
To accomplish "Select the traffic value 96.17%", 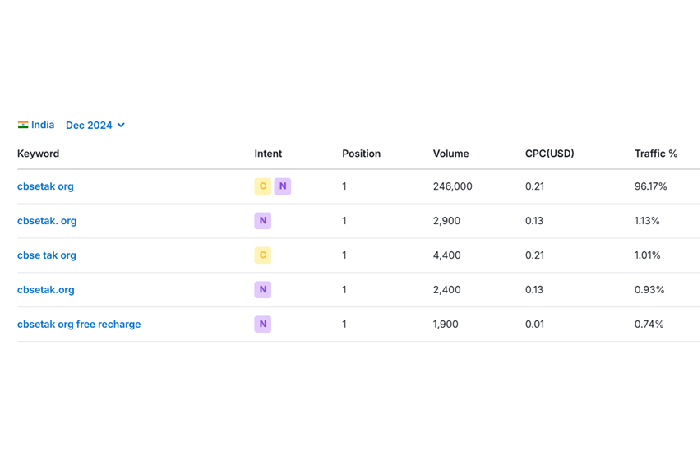I will [x=650, y=187].
